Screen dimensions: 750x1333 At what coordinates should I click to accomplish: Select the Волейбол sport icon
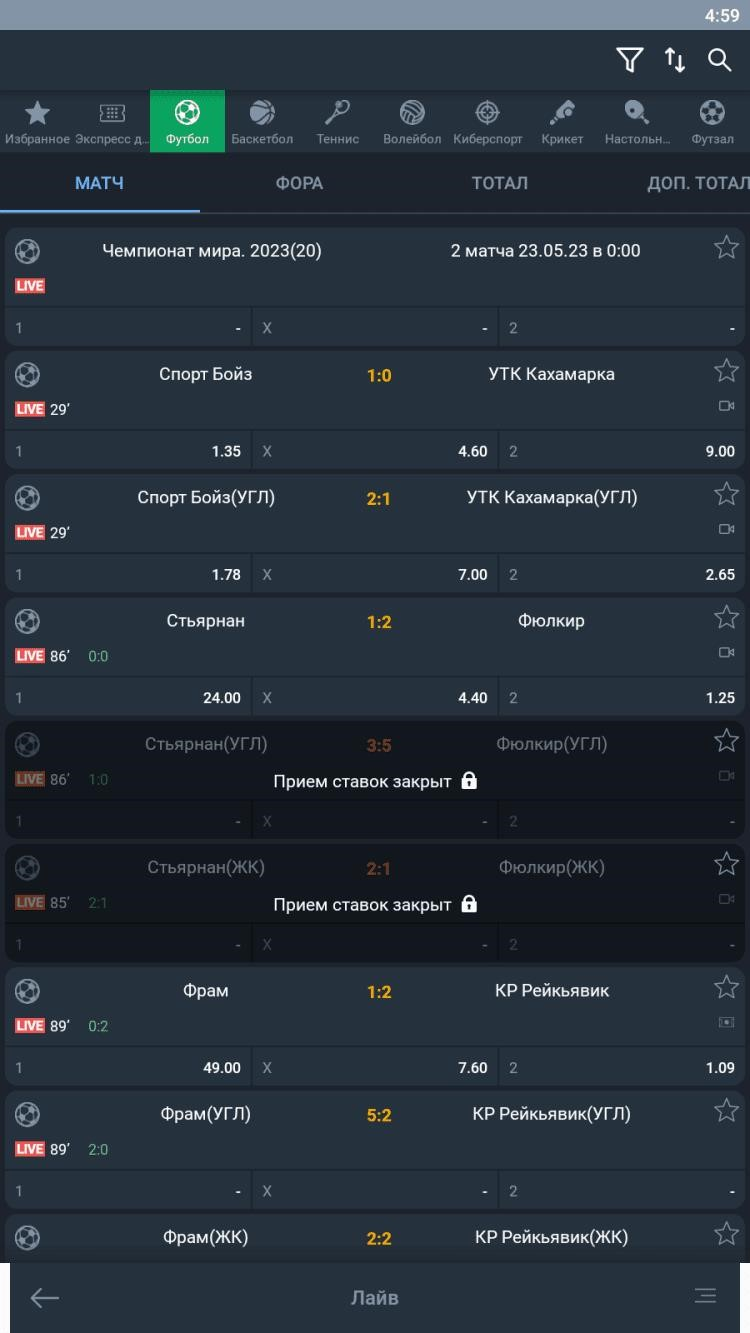point(412,121)
